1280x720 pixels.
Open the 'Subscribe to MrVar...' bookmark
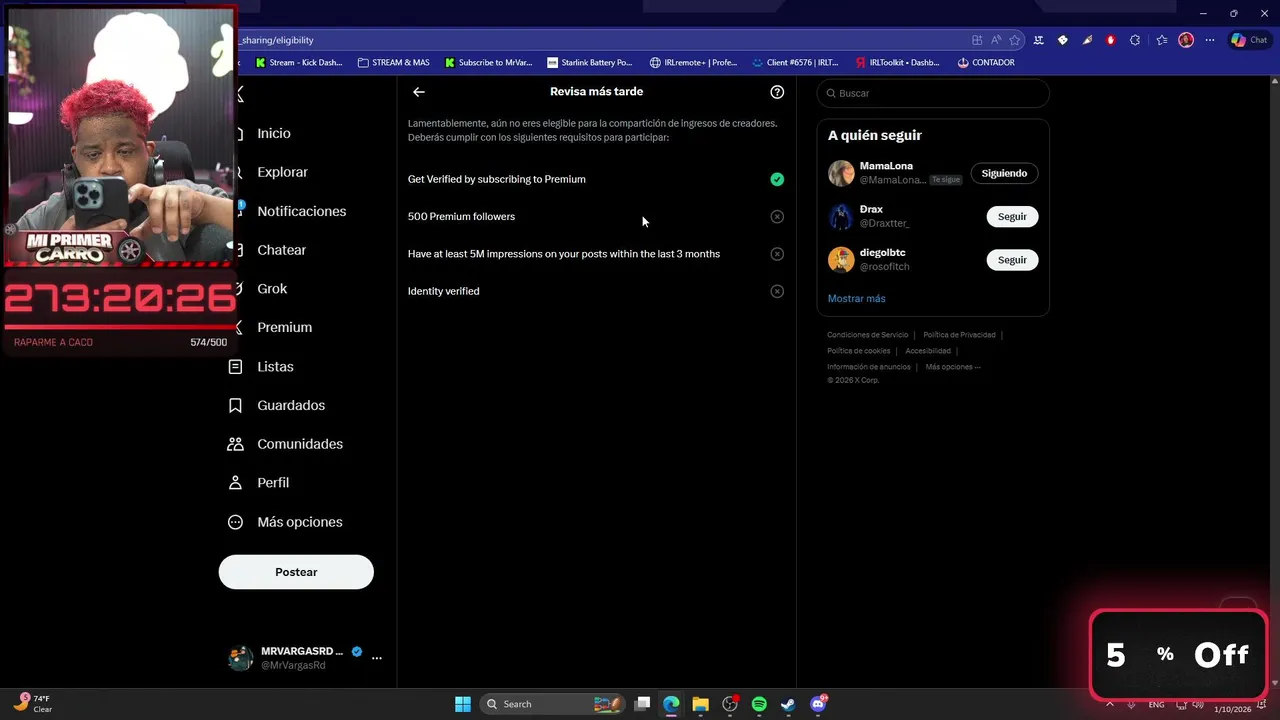pyautogui.click(x=488, y=62)
